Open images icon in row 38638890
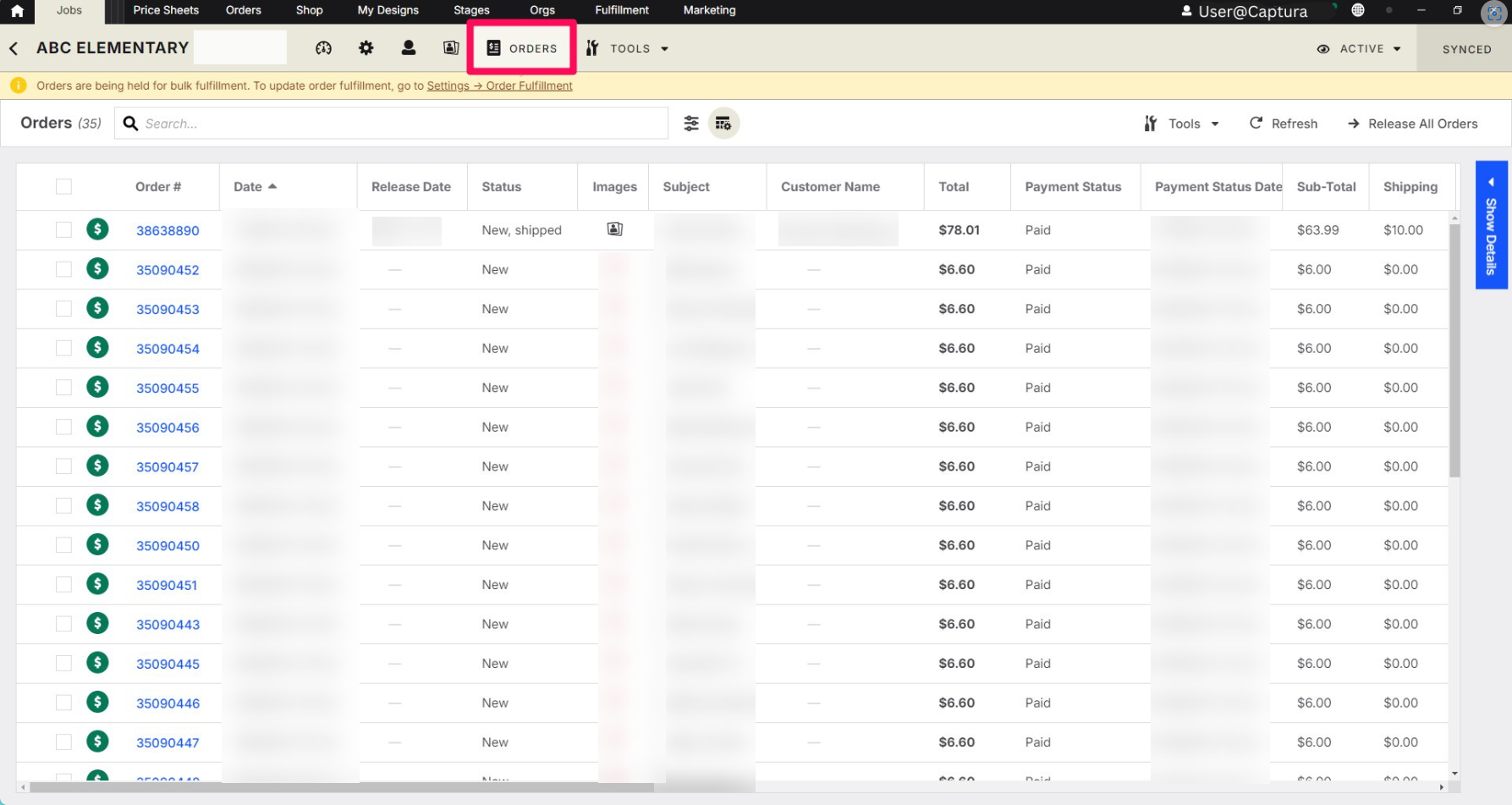1512x805 pixels. coord(615,229)
